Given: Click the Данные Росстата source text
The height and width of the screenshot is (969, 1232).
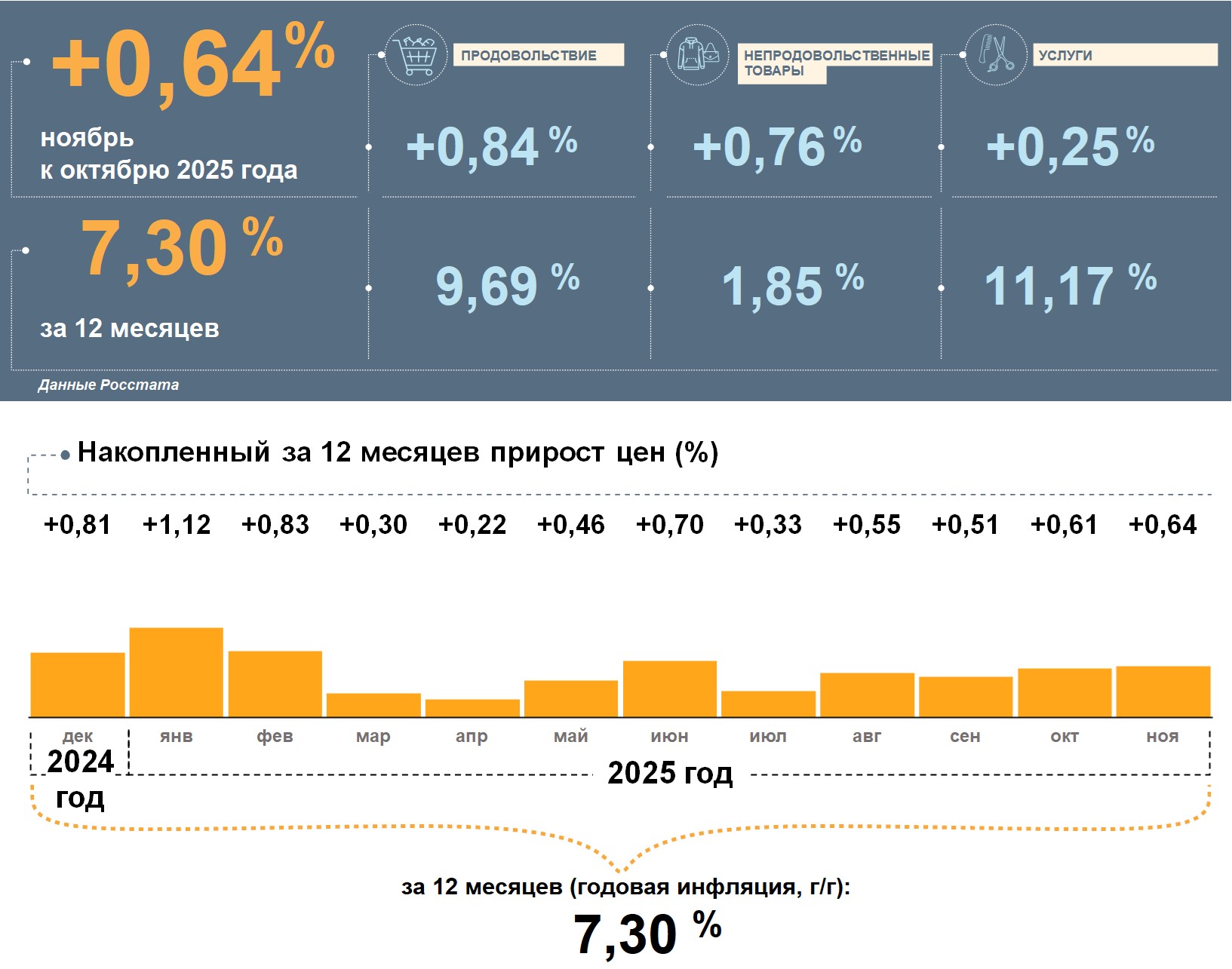Looking at the screenshot, I should (109, 385).
